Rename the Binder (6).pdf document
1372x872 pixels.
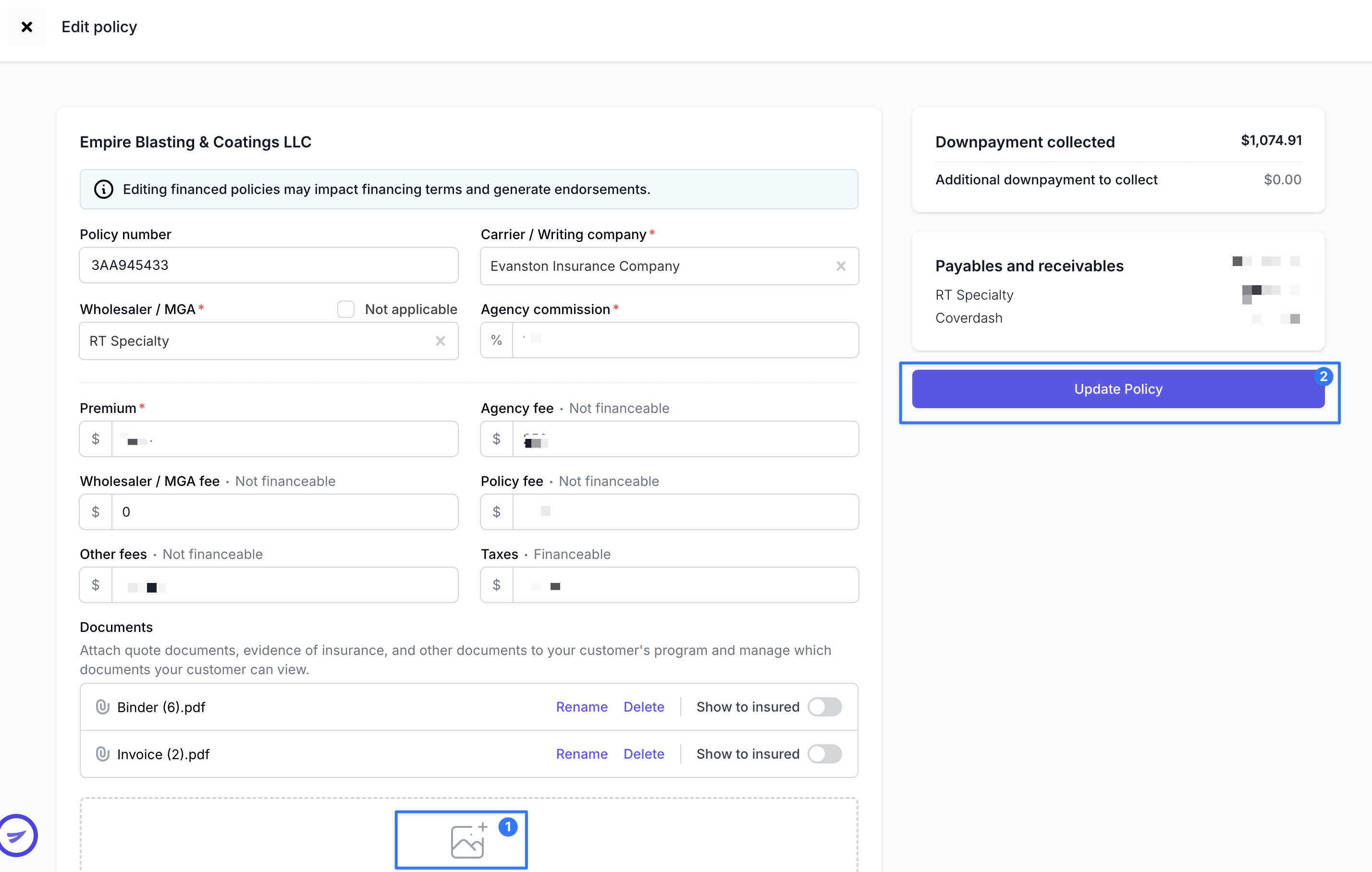pyautogui.click(x=582, y=707)
